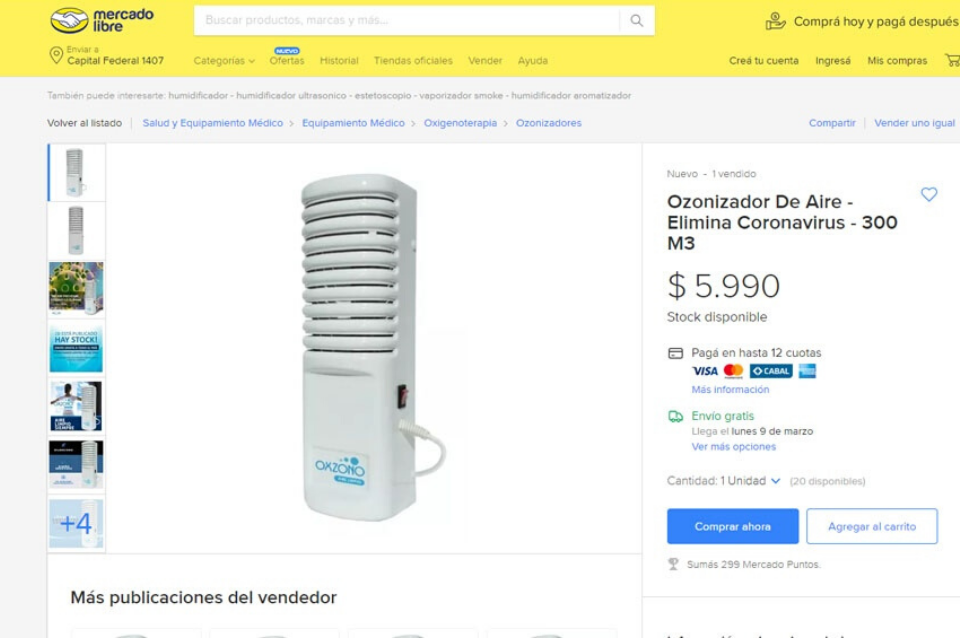Open the Ozonizadores breadcrumb link
The width and height of the screenshot is (960, 638).
pyautogui.click(x=549, y=123)
